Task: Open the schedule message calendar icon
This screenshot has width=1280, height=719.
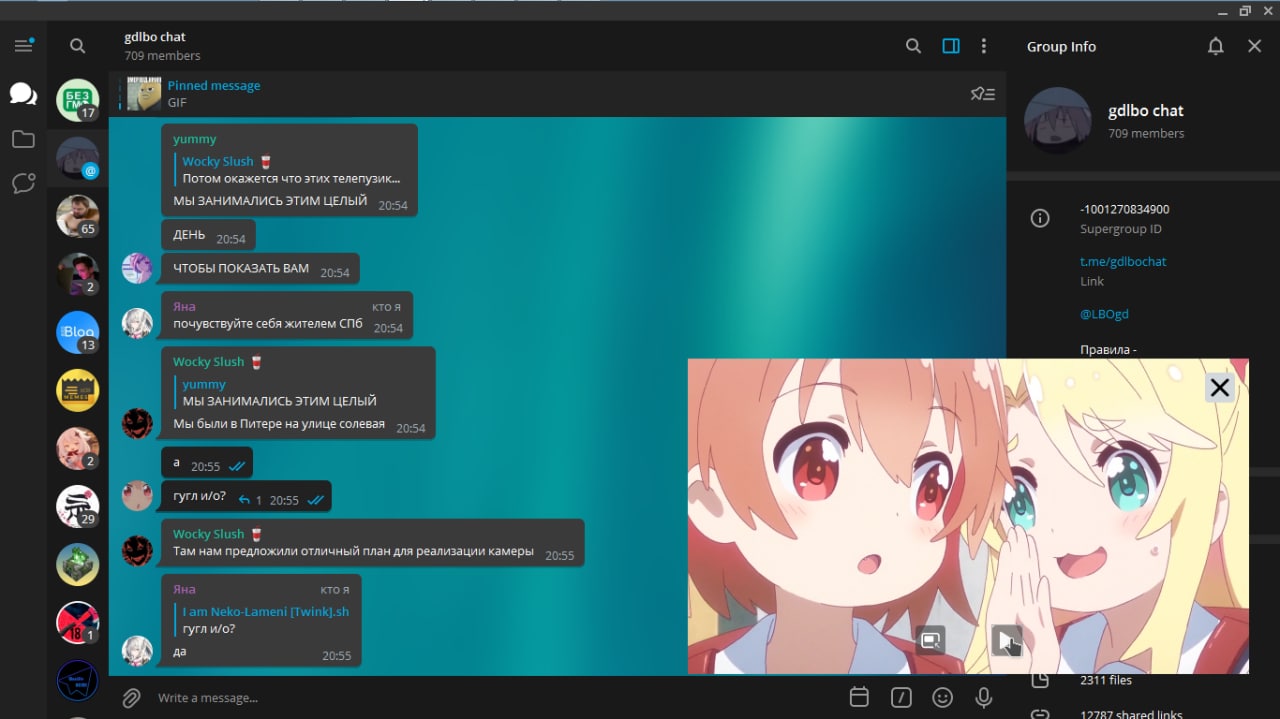Action: point(858,697)
